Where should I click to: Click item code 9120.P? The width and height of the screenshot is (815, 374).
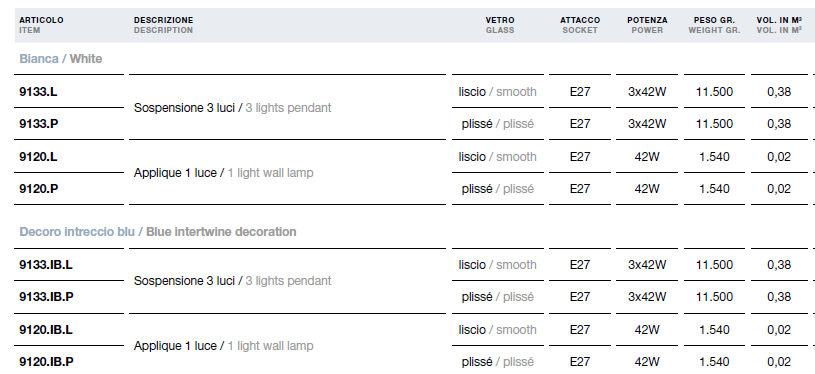pos(38,189)
